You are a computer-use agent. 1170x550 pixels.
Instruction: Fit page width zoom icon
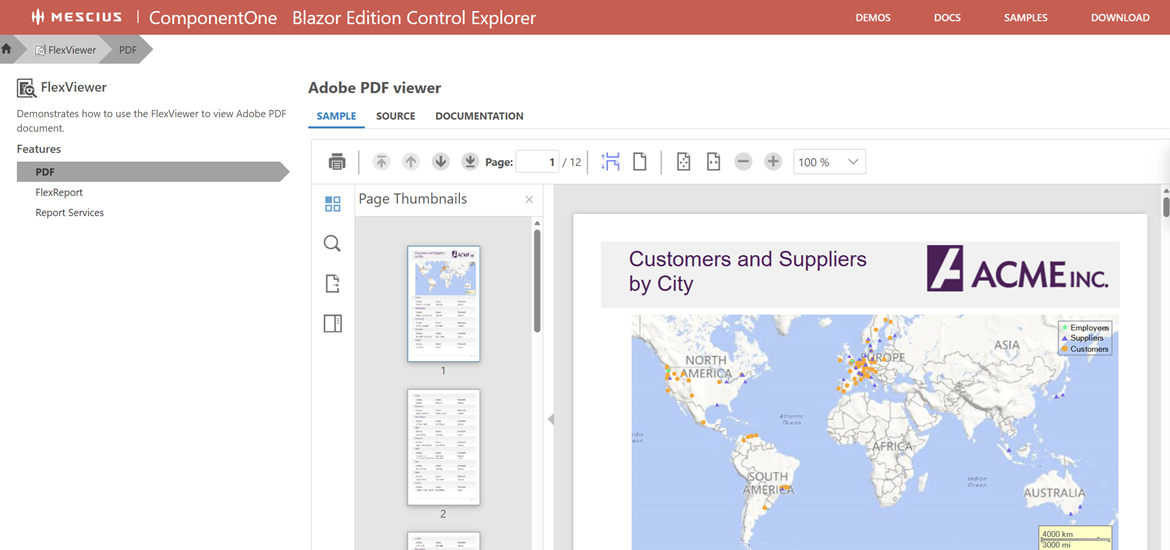713,161
